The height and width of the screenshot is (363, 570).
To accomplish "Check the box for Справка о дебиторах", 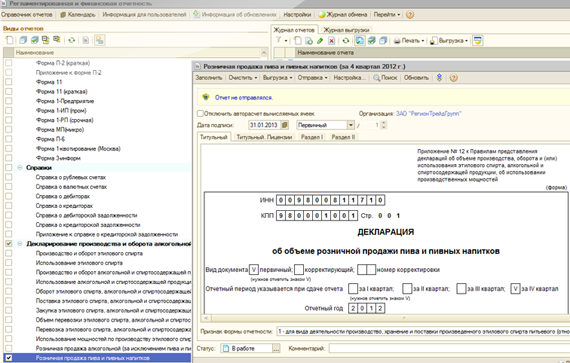I will click(x=9, y=196).
